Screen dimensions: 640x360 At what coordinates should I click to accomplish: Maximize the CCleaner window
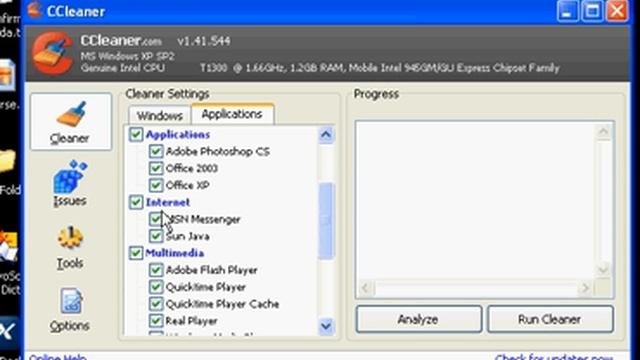[x=592, y=11]
